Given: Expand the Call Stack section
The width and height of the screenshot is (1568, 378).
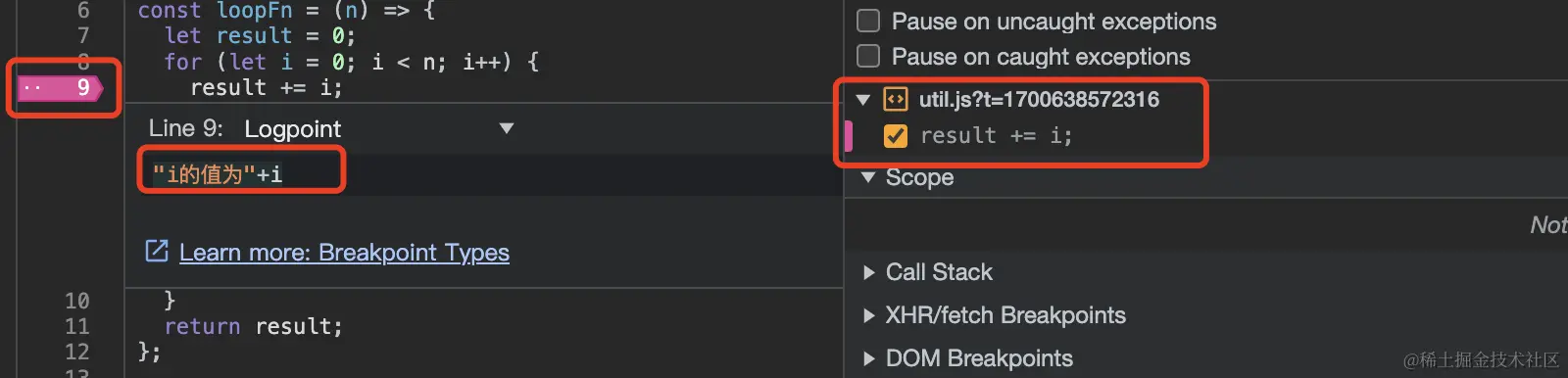Looking at the screenshot, I should (868, 272).
